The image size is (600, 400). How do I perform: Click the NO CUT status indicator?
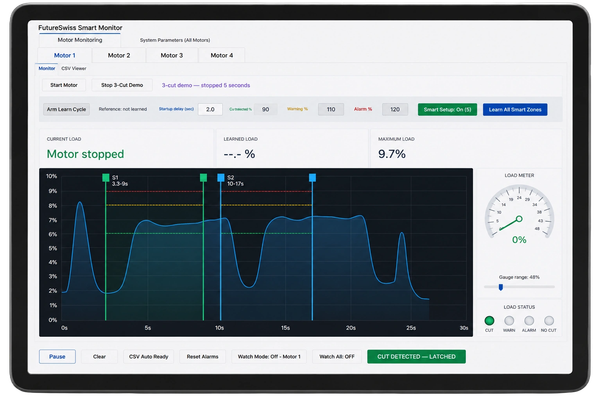click(x=549, y=320)
